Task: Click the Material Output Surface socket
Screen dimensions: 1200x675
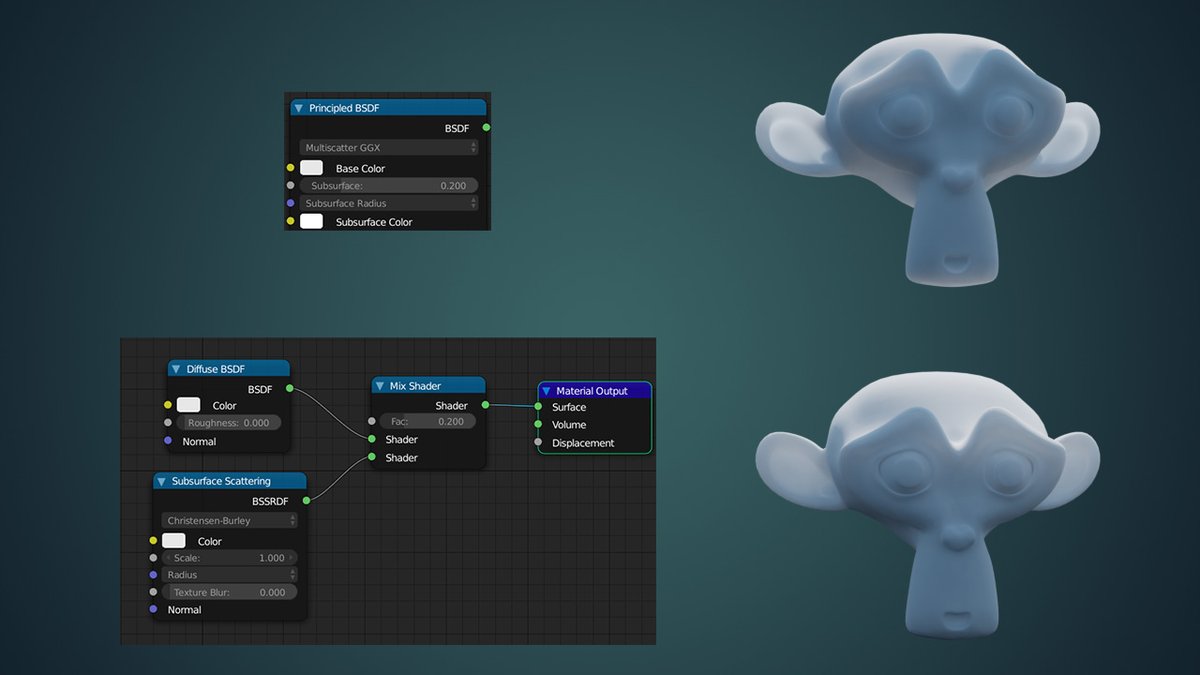Action: point(538,407)
